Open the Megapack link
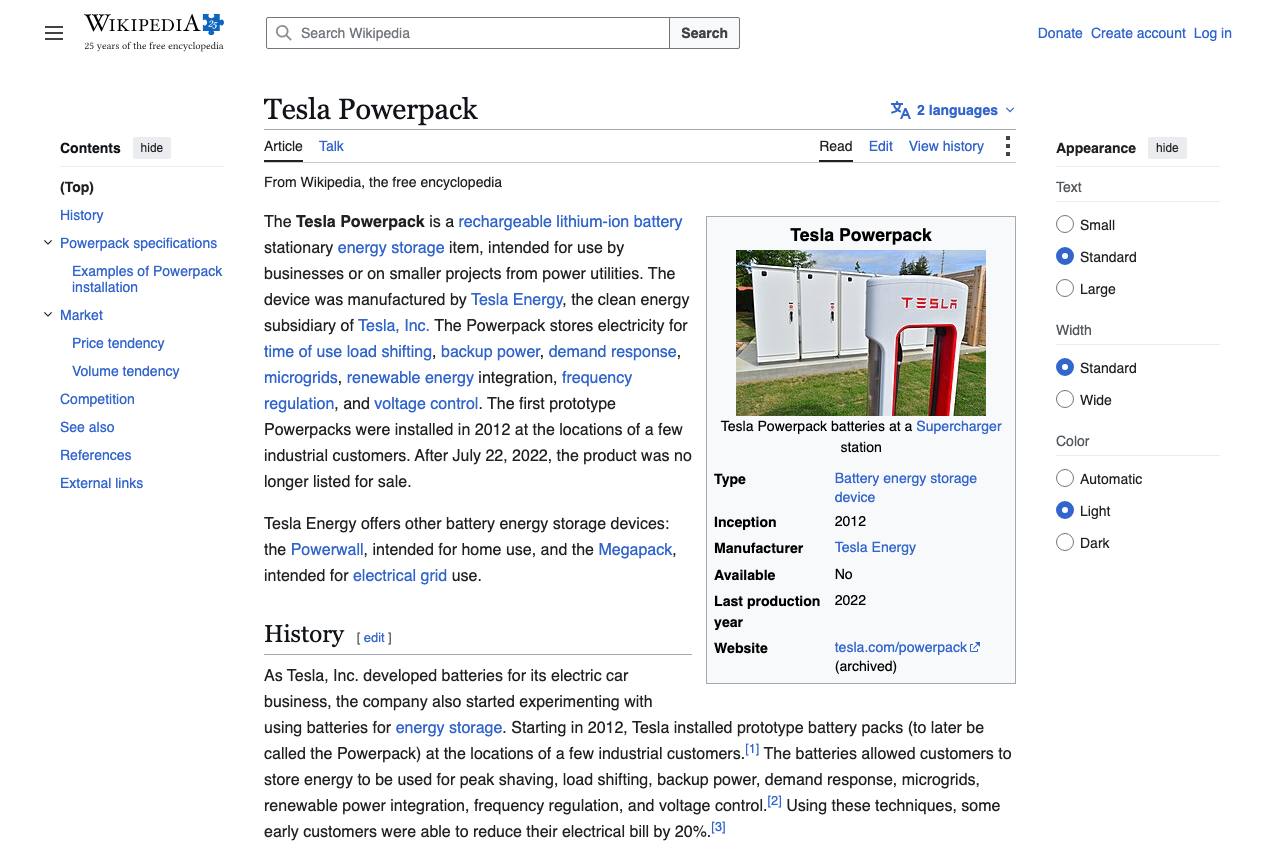The height and width of the screenshot is (860, 1280). tap(635, 550)
